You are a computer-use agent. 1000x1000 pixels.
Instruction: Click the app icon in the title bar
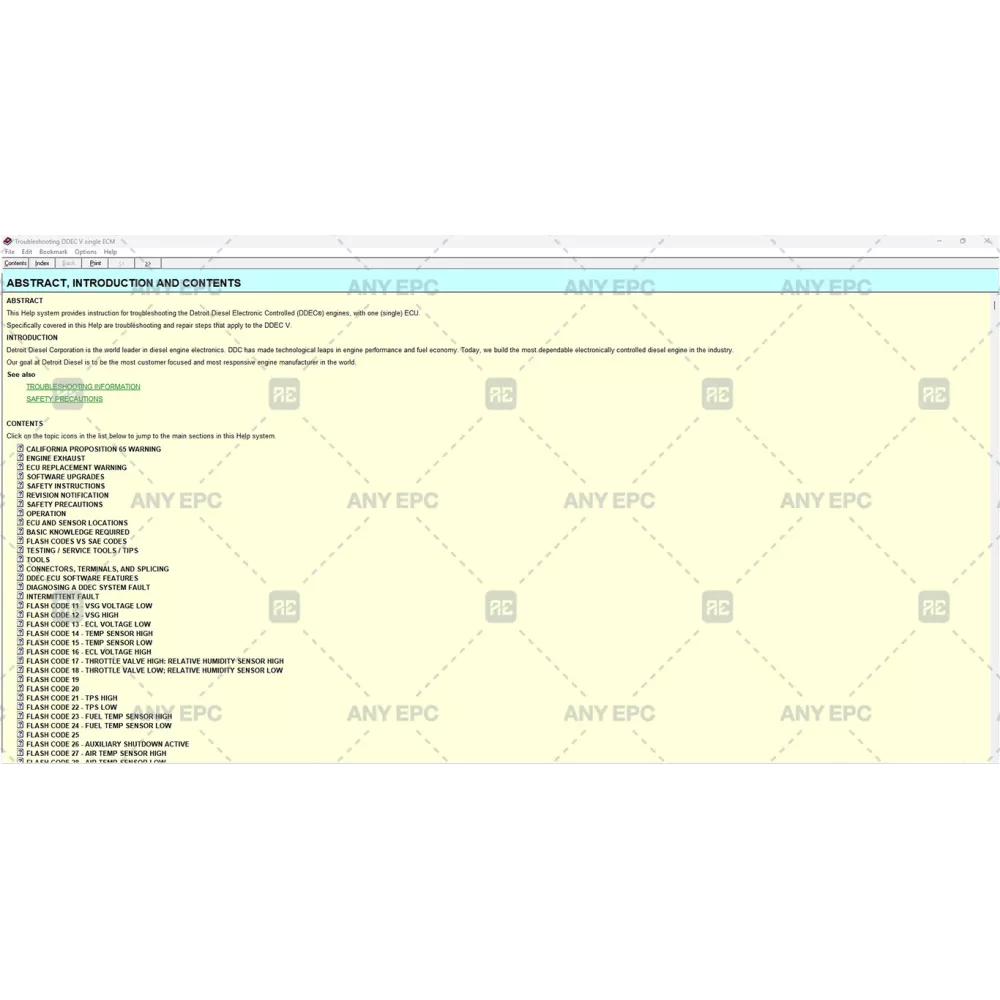pos(7,241)
